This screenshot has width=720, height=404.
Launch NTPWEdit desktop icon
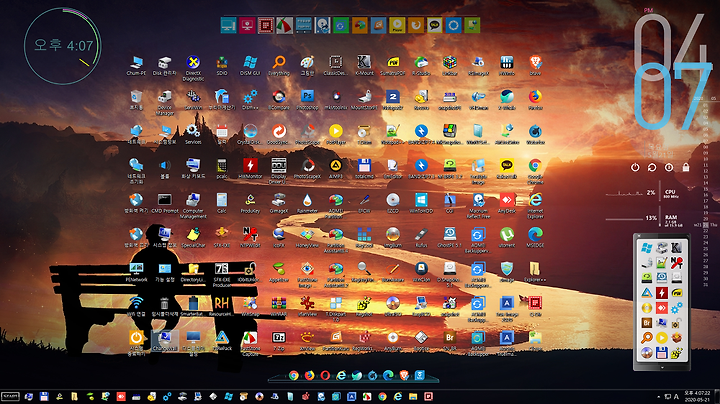pos(250,237)
